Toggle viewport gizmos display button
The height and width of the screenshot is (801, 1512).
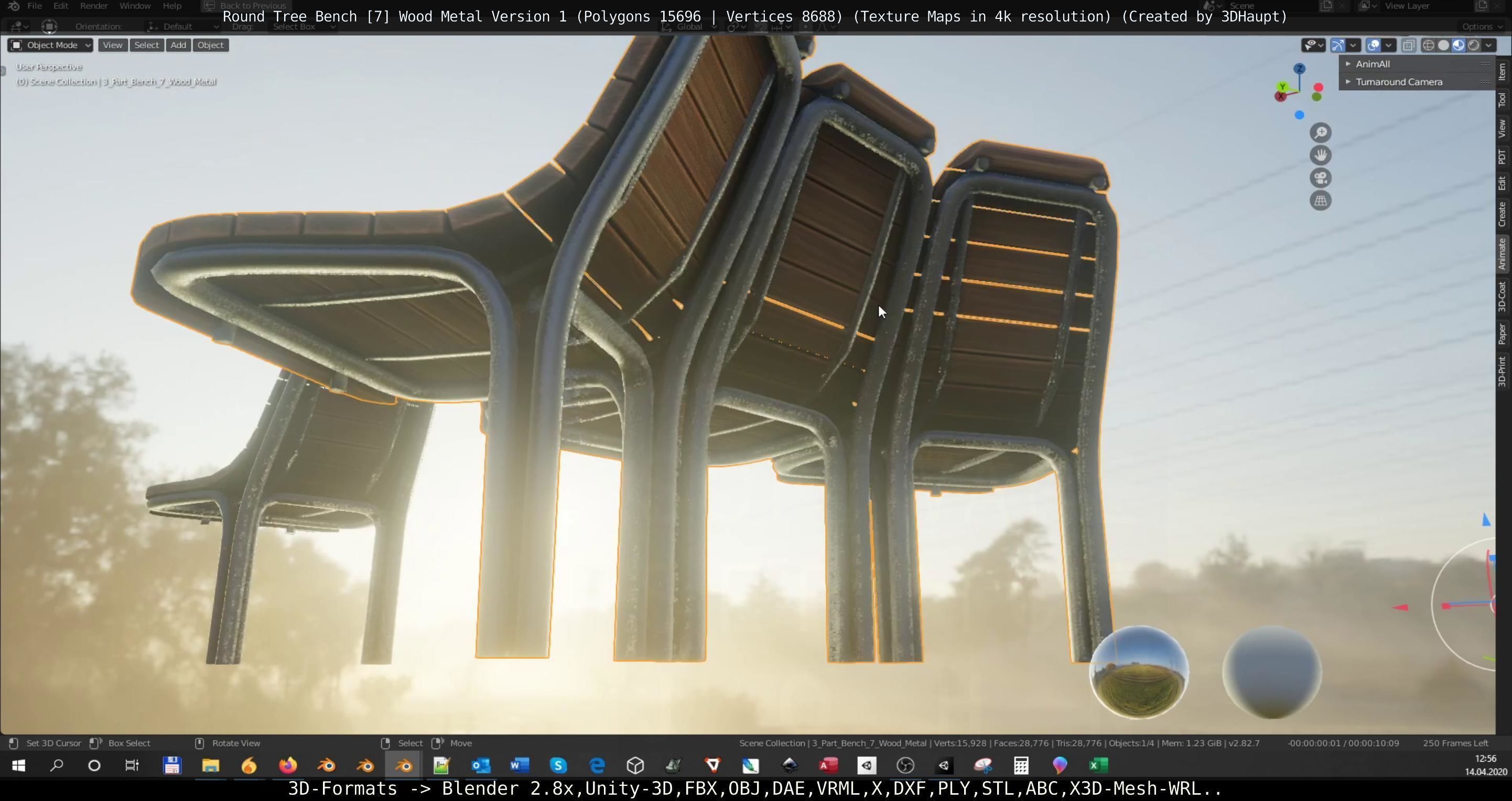tap(1337, 45)
